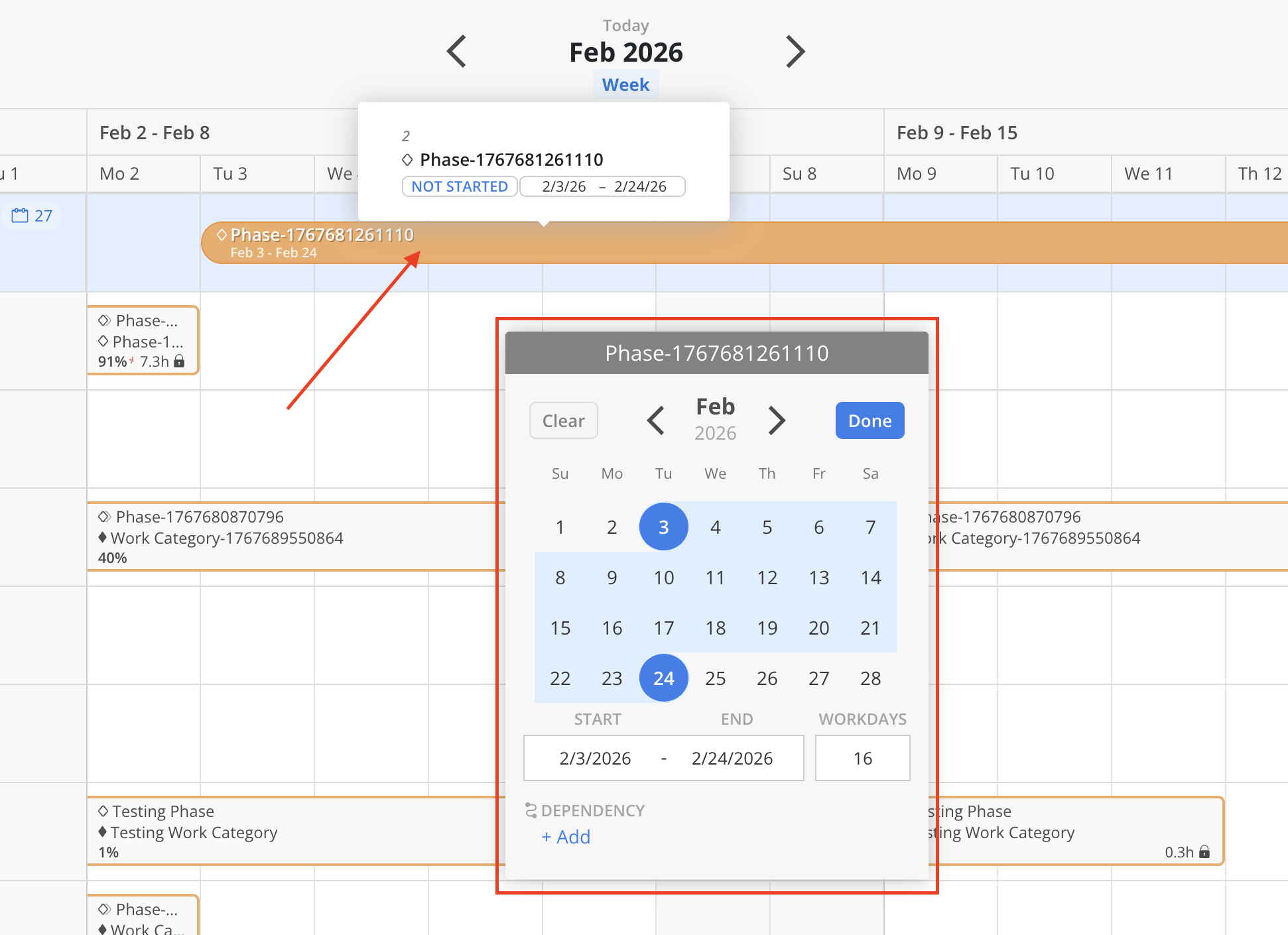Click the start date 2/3/2026 field
Screen dimensions: 1288x935
(595, 758)
